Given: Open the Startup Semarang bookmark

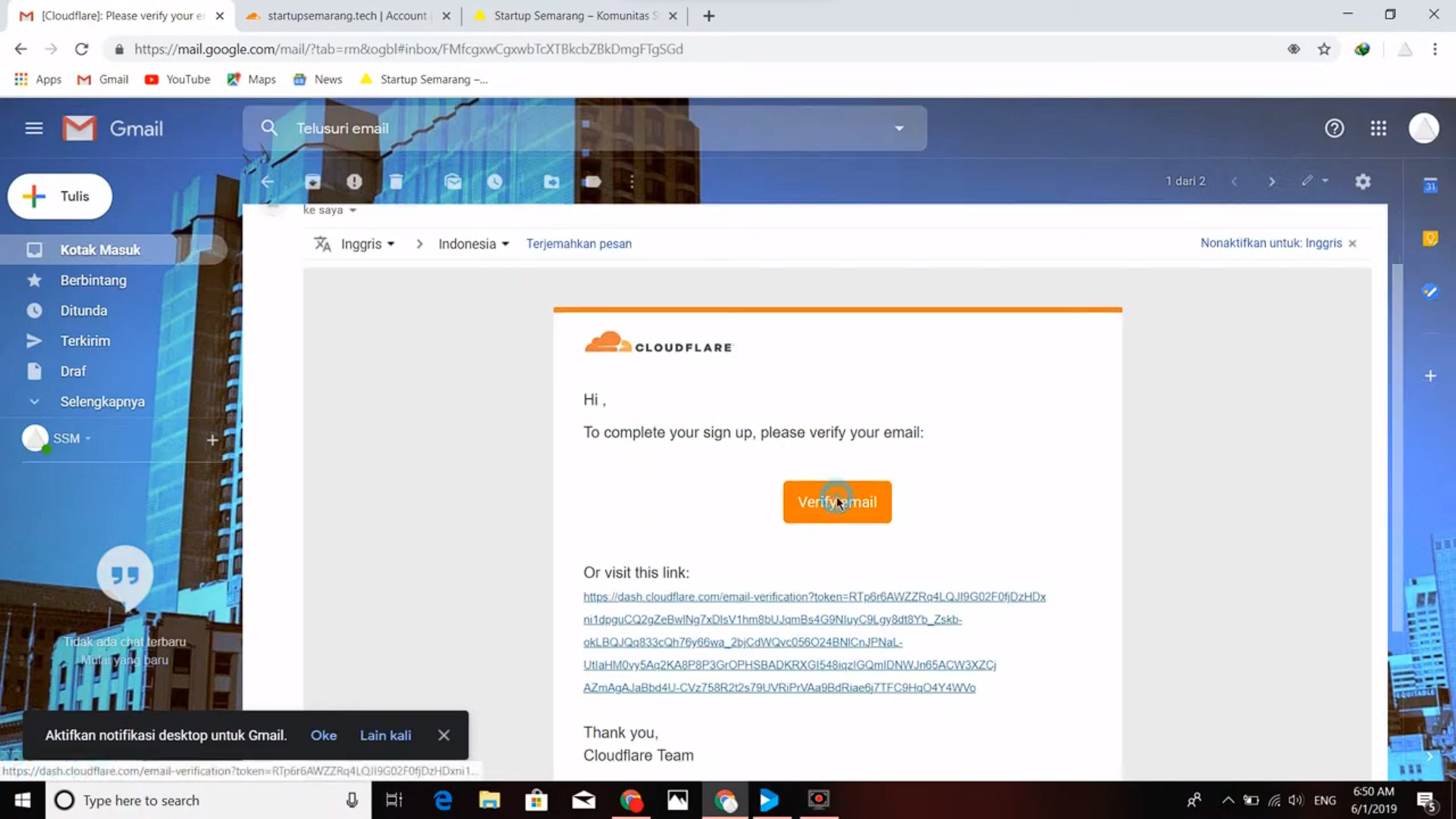Looking at the screenshot, I should pyautogui.click(x=424, y=80).
